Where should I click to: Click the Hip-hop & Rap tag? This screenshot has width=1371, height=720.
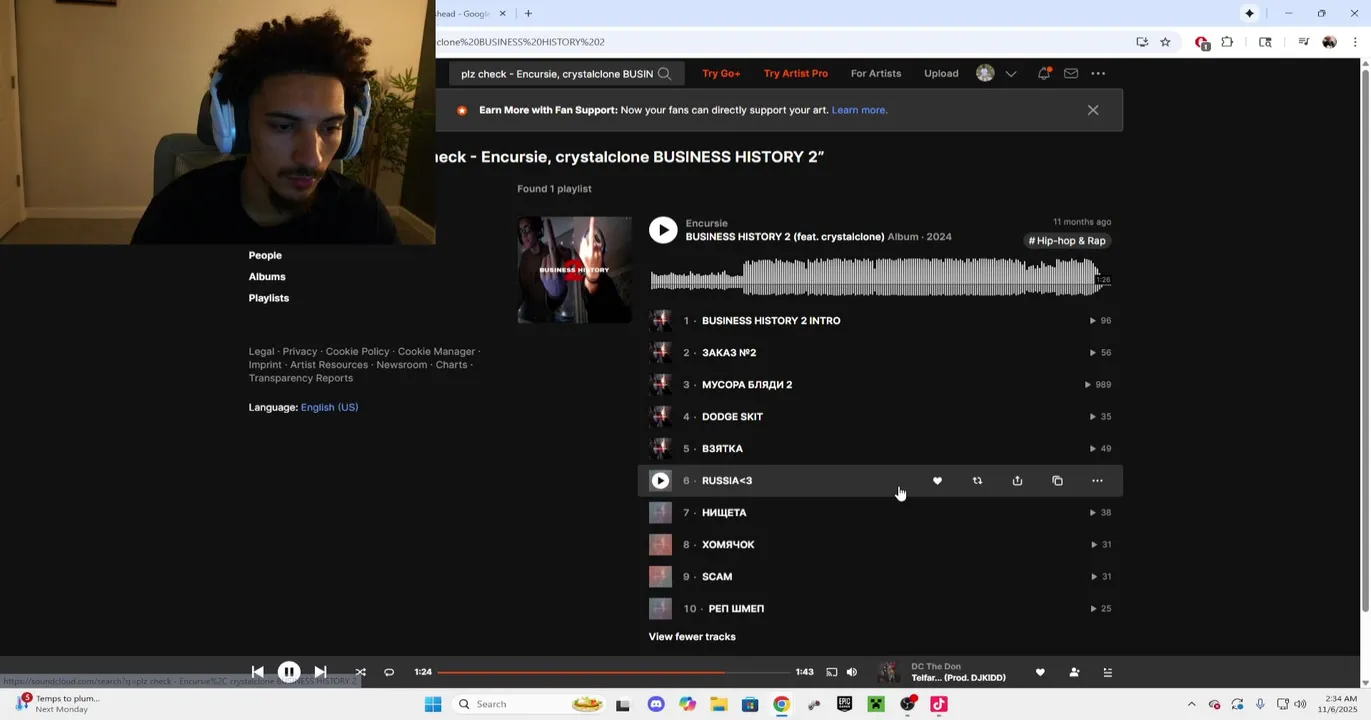point(1067,241)
